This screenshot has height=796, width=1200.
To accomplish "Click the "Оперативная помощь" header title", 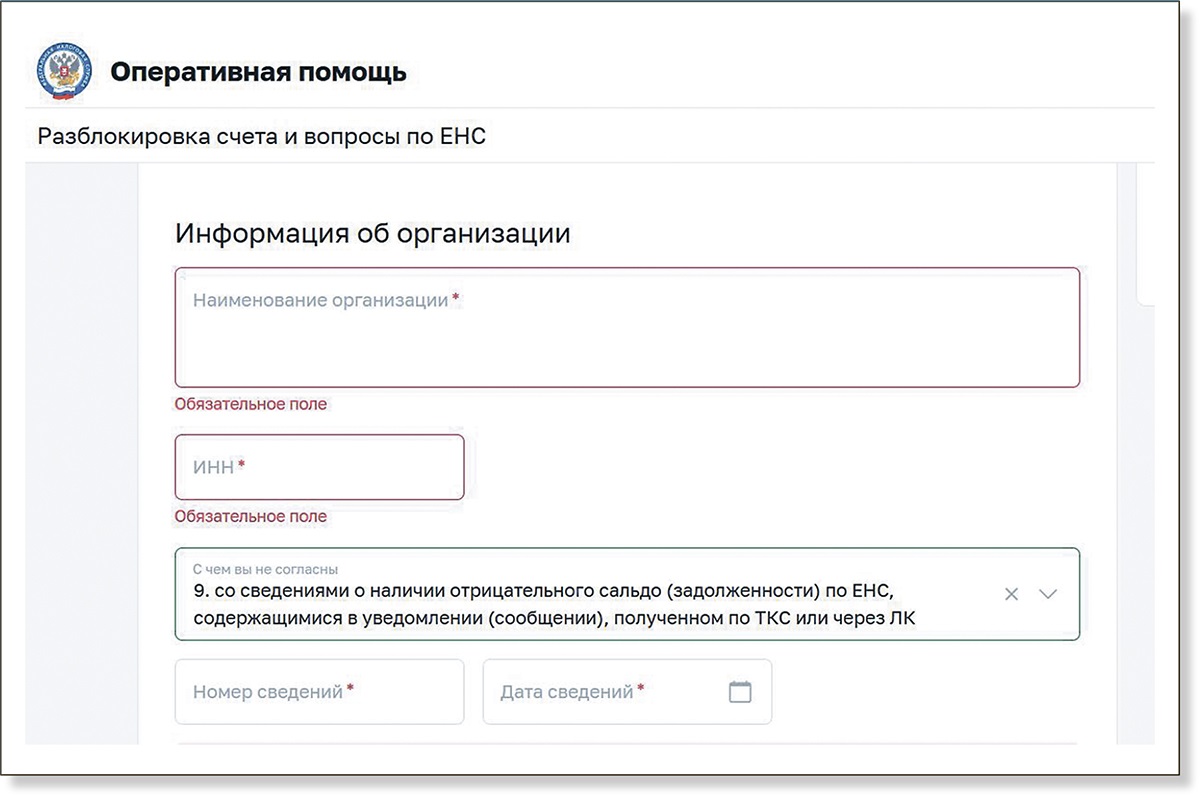I will pos(258,72).
